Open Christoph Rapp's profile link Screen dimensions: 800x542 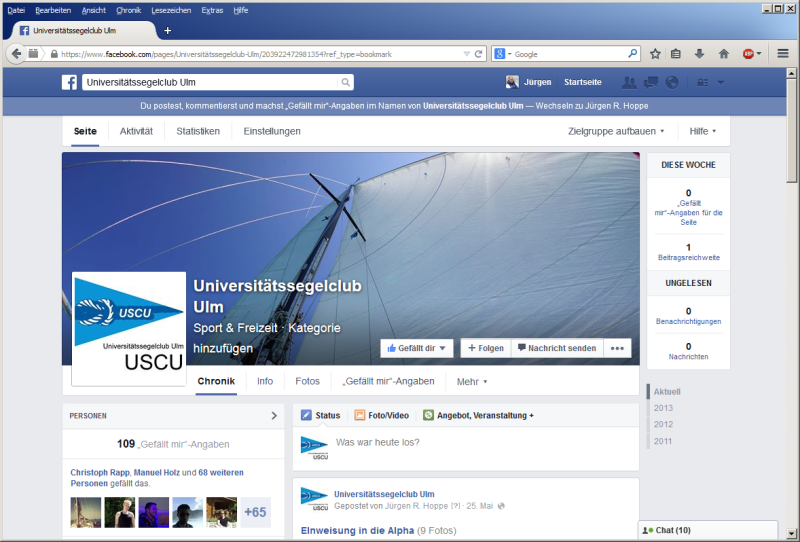click(x=100, y=473)
